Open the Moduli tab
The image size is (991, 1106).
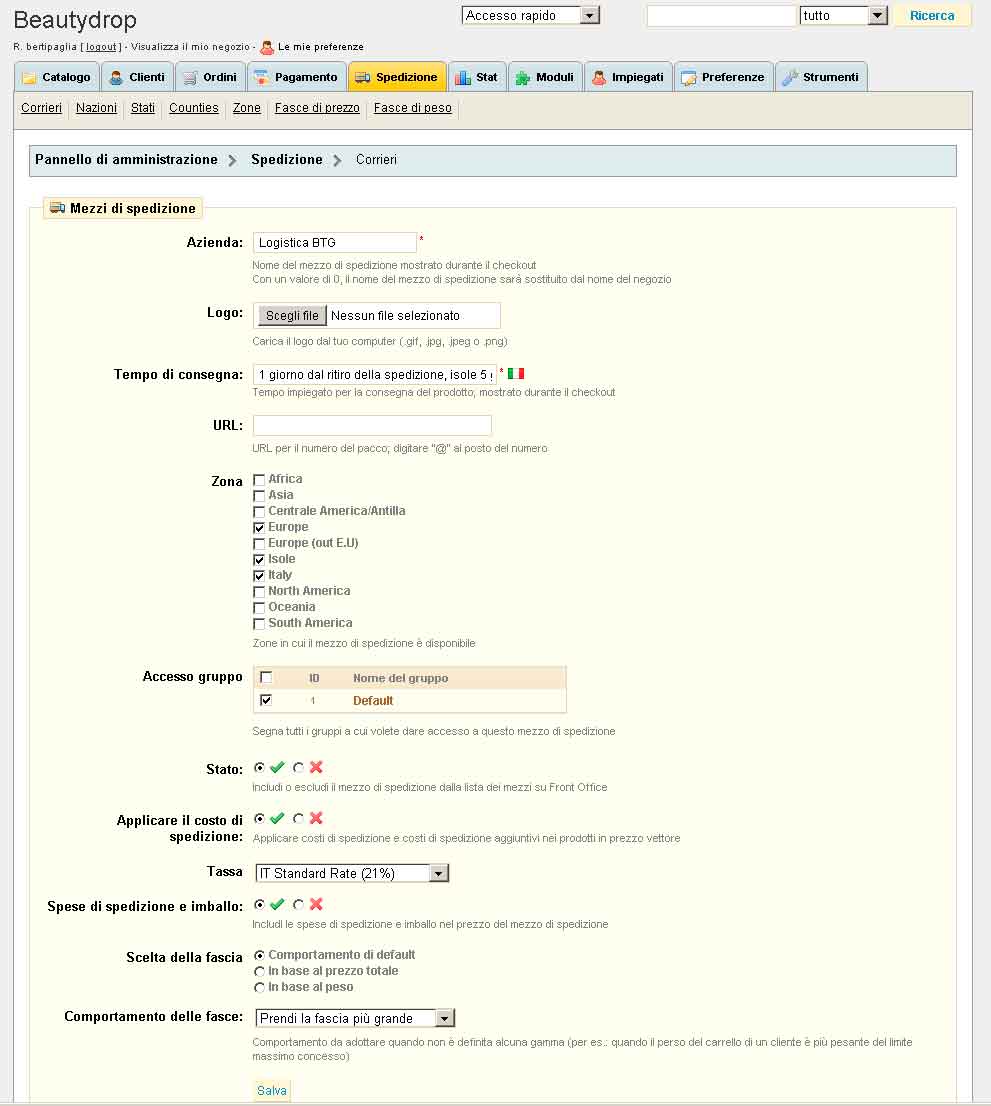(545, 77)
